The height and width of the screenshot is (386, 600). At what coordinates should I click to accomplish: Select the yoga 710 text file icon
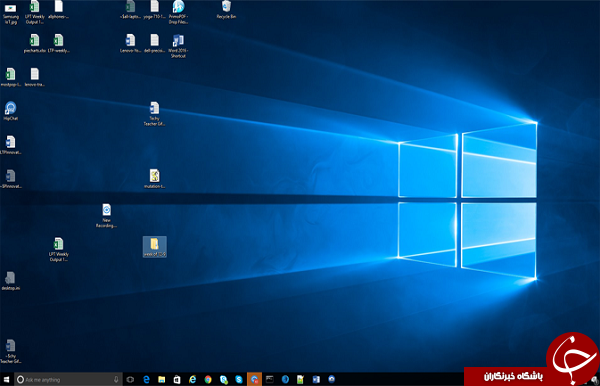click(154, 10)
